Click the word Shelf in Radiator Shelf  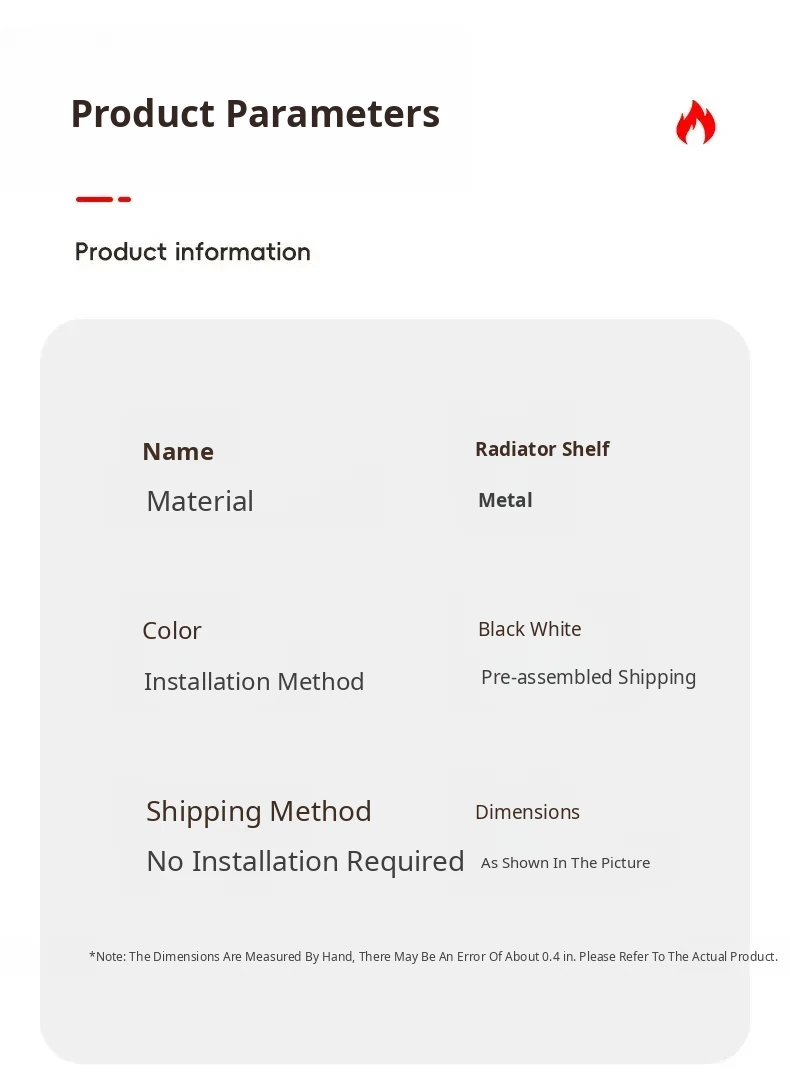pyautogui.click(x=585, y=449)
